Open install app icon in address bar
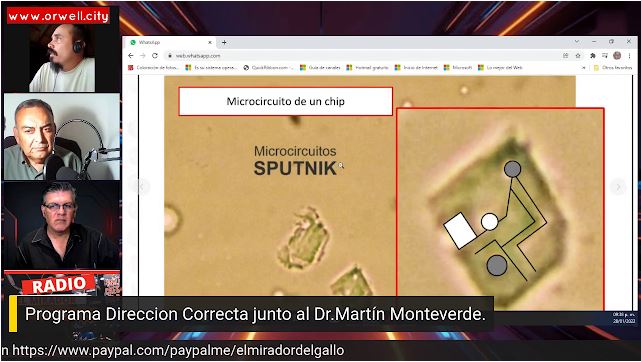Screen dimensions: 641x362 click(x=566, y=56)
